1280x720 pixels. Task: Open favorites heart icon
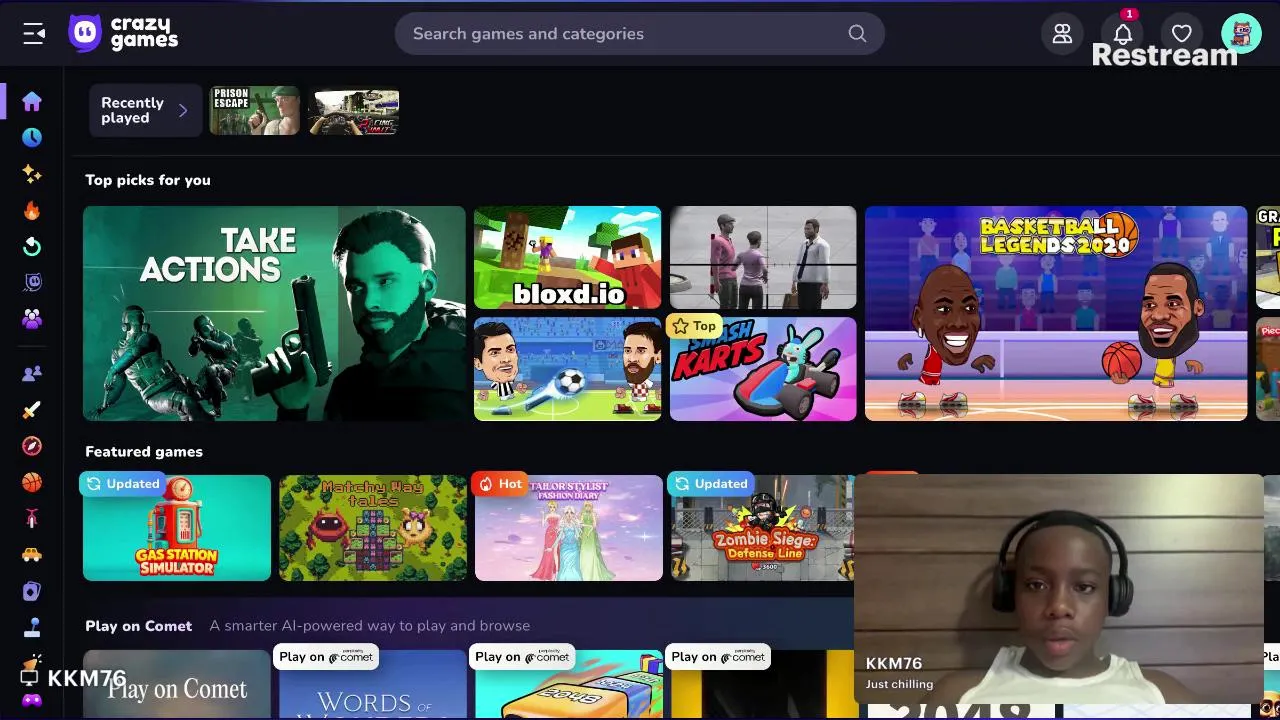[x=1182, y=34]
